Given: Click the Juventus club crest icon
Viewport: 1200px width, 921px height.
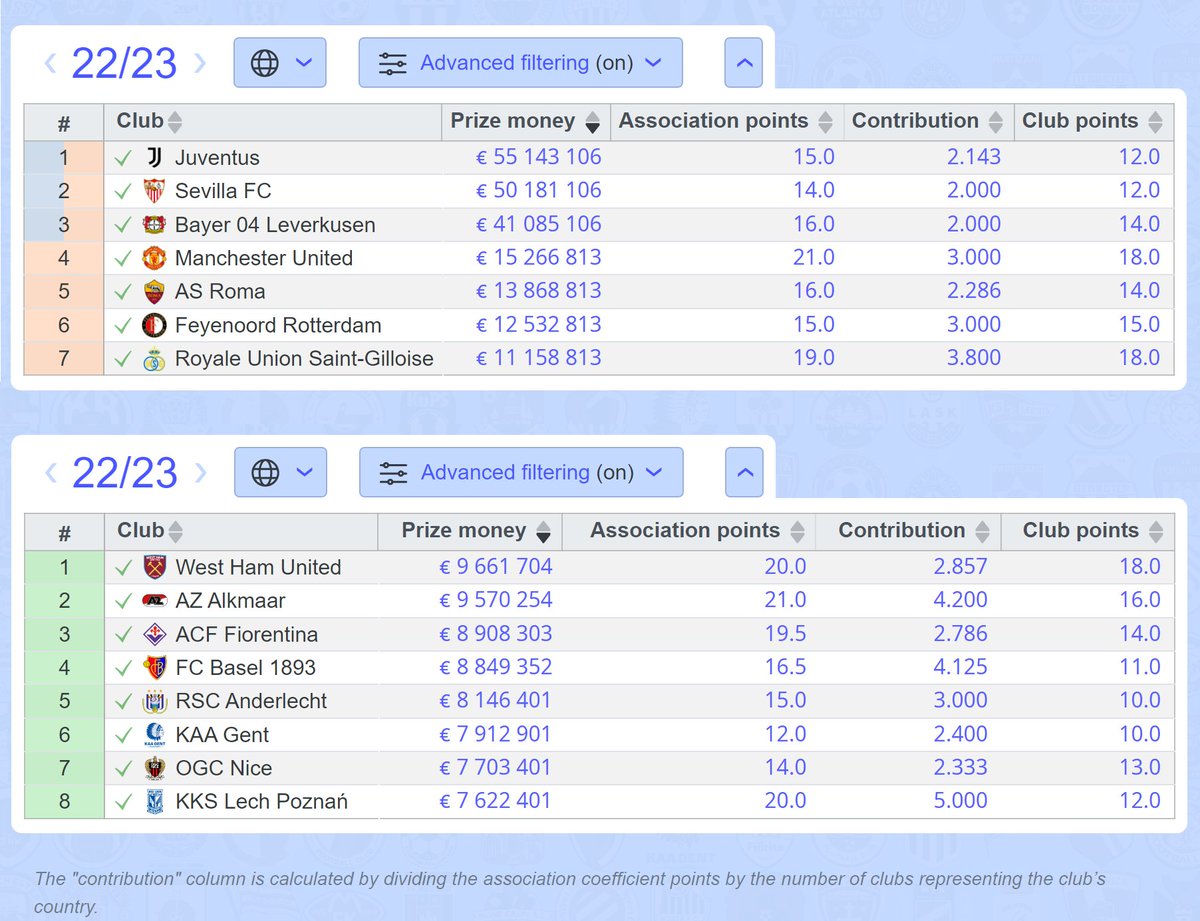Looking at the screenshot, I should 154,158.
